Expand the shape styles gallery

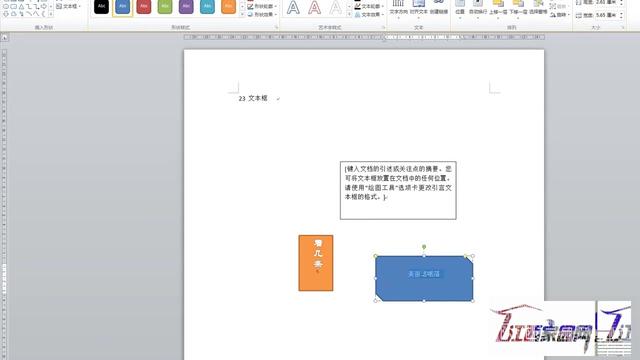(242, 14)
